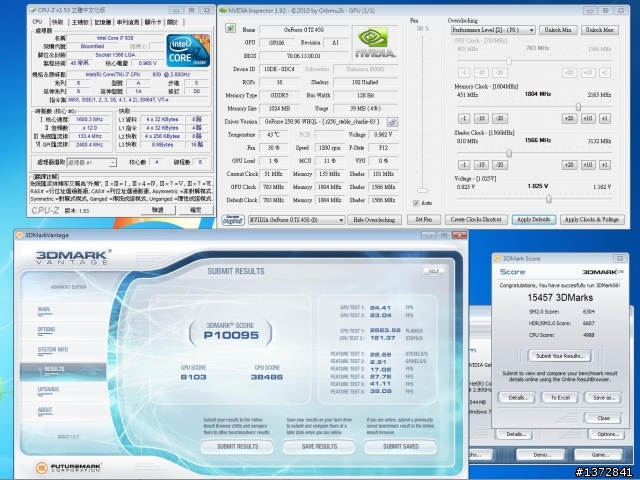This screenshot has width=640, height=480.
Task: Click the fan speed vertical slider handle
Action: click(x=422, y=190)
